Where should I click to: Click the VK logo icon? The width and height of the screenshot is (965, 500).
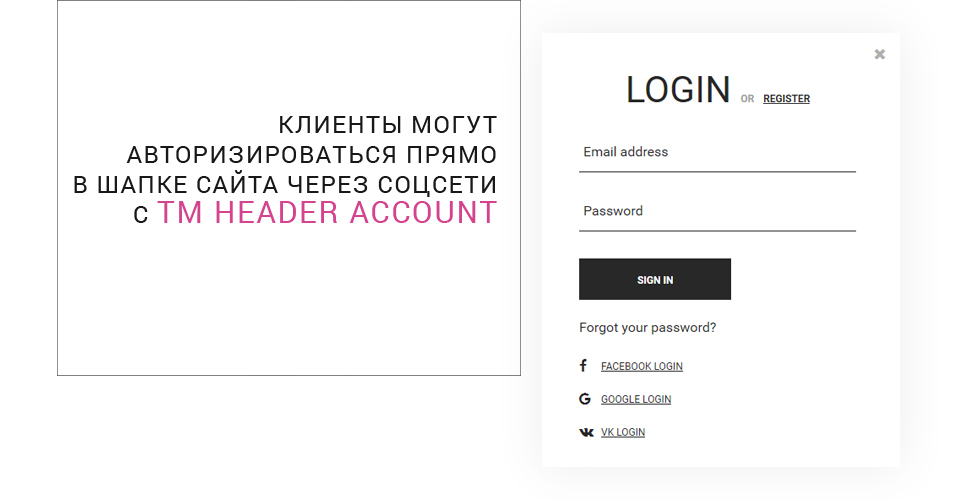tap(587, 433)
